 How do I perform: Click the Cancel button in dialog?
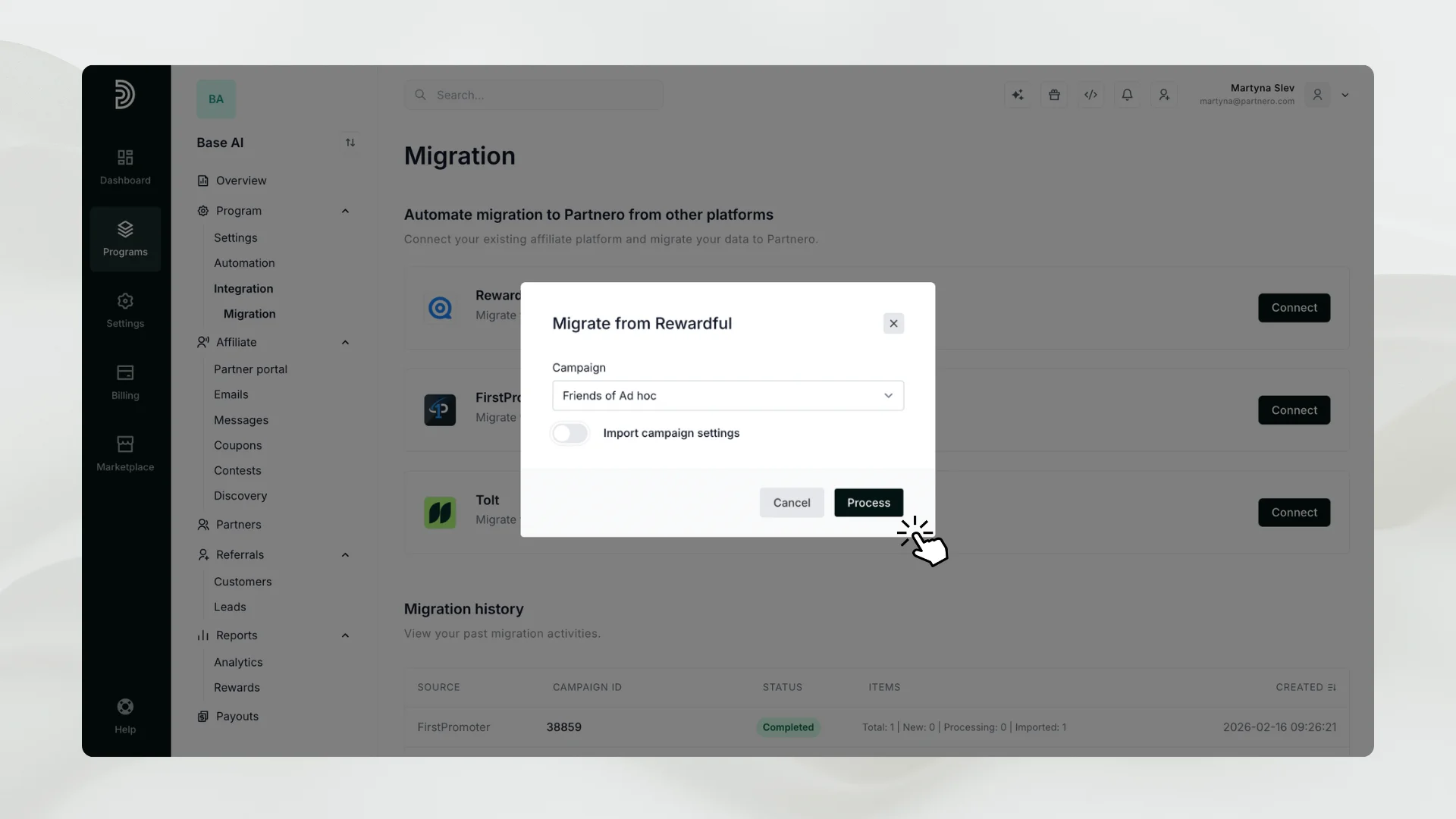pyautogui.click(x=792, y=503)
